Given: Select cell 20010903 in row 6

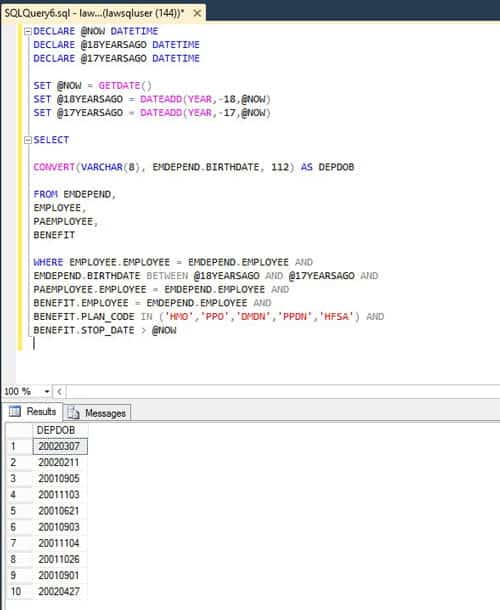Looking at the screenshot, I should pos(60,527).
